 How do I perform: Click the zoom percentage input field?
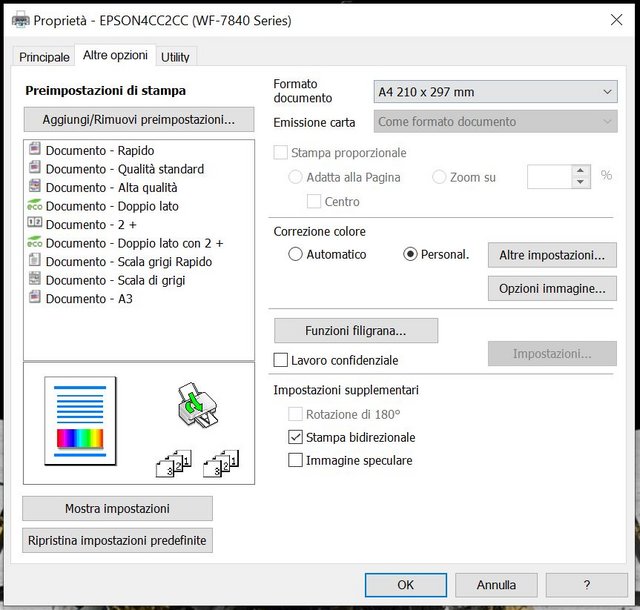pyautogui.click(x=549, y=177)
